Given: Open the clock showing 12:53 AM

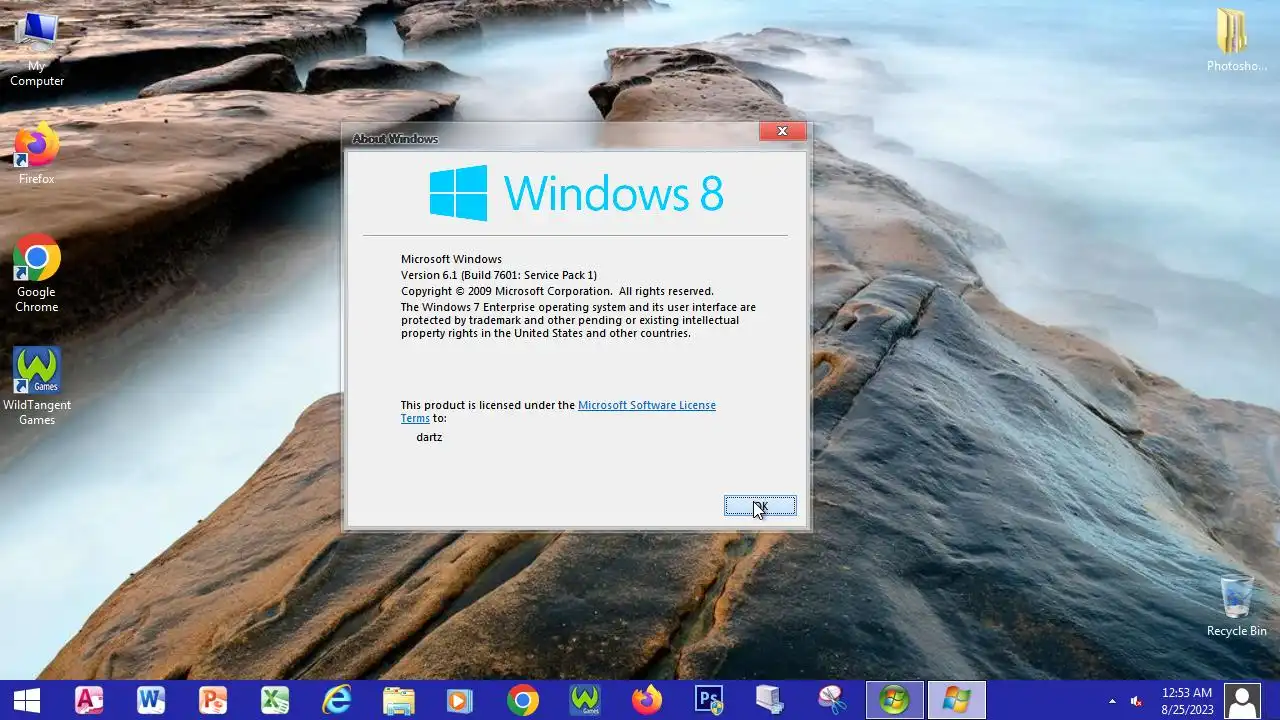Looking at the screenshot, I should (1187, 700).
